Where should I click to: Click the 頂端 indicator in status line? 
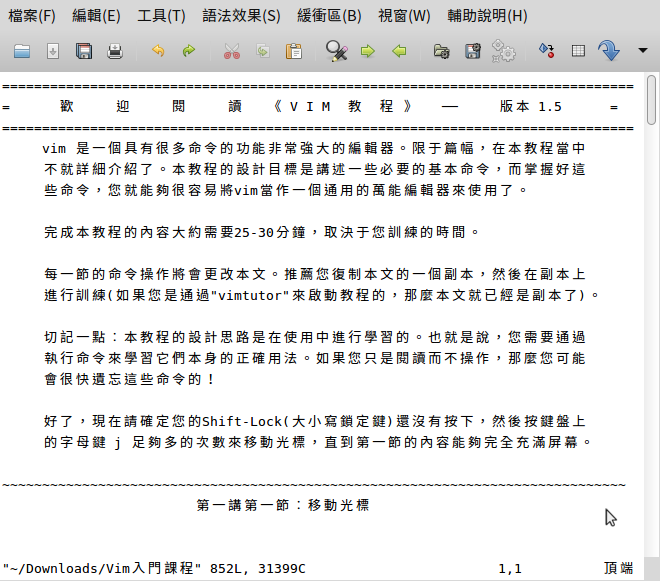[618, 568]
